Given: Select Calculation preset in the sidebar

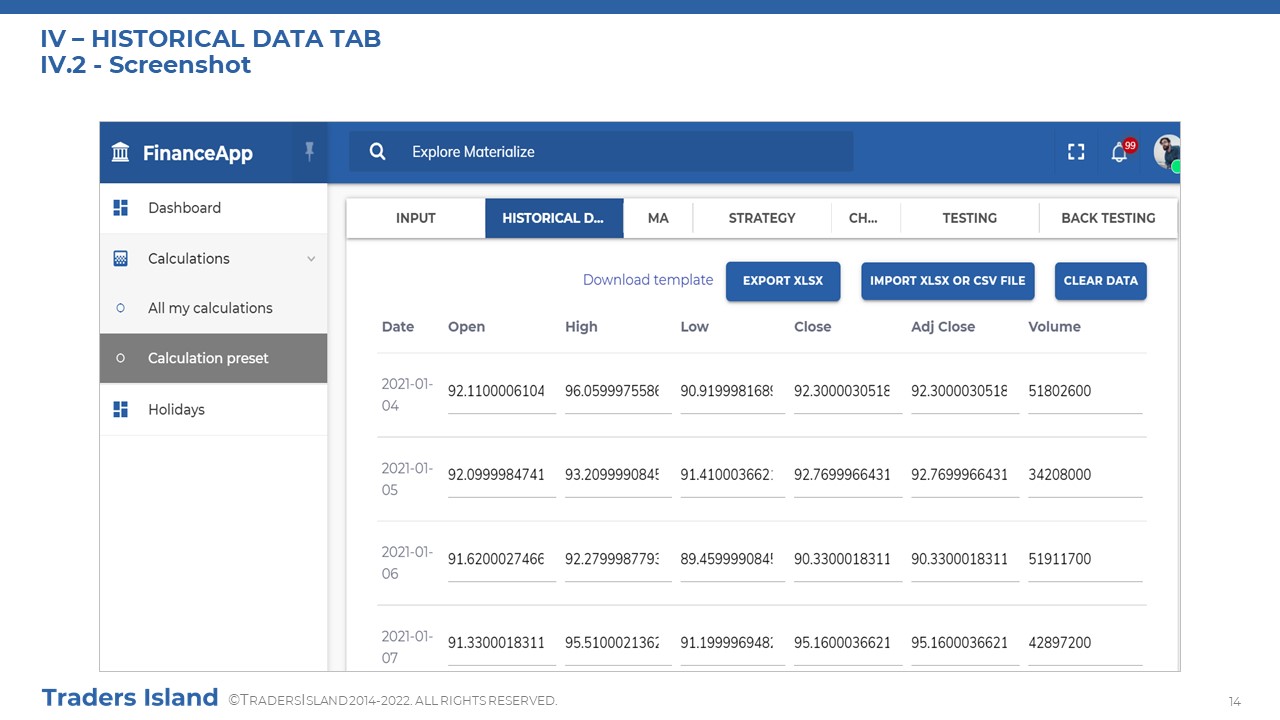Looking at the screenshot, I should [214, 358].
